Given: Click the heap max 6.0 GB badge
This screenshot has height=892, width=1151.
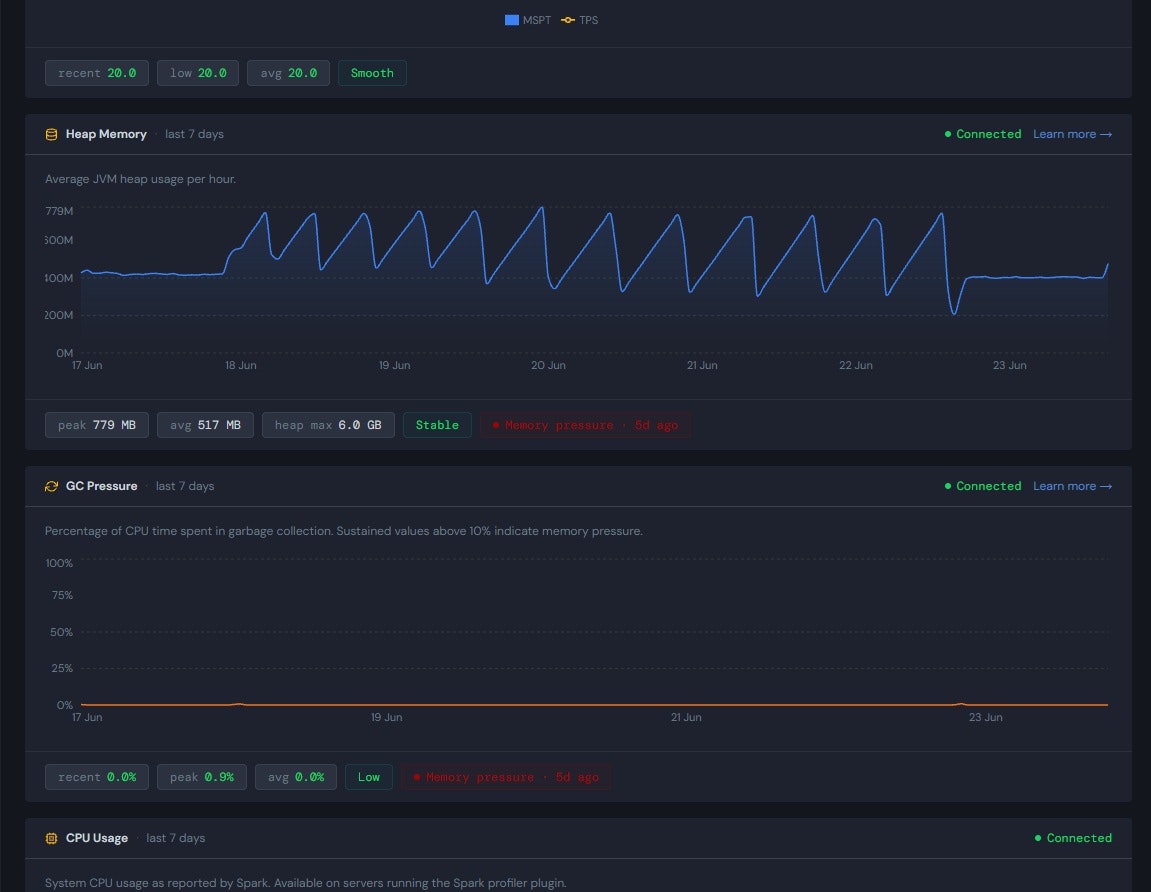Looking at the screenshot, I should [328, 425].
